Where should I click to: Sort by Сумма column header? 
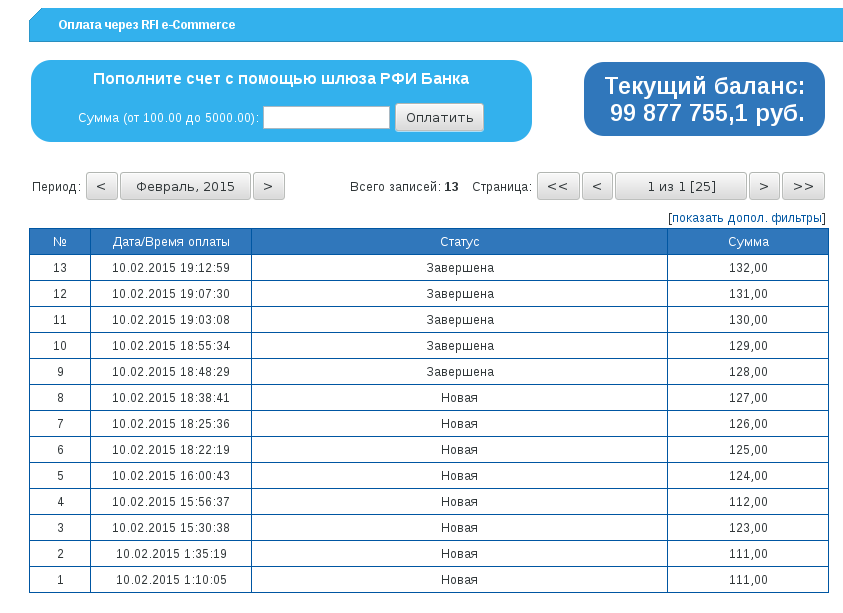[x=748, y=242]
